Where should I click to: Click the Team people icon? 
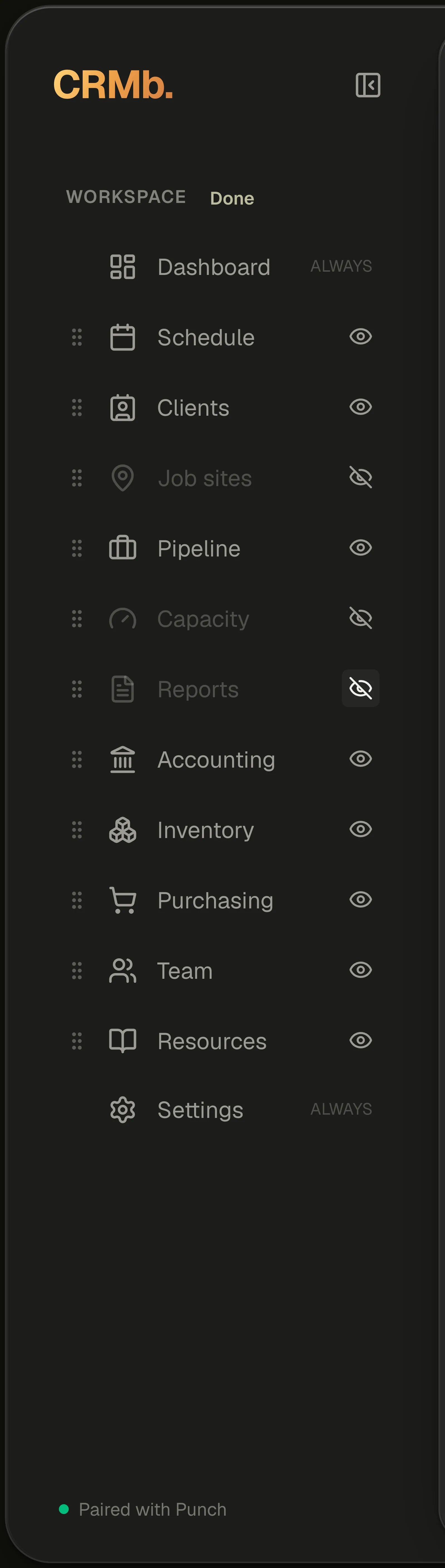click(x=122, y=970)
